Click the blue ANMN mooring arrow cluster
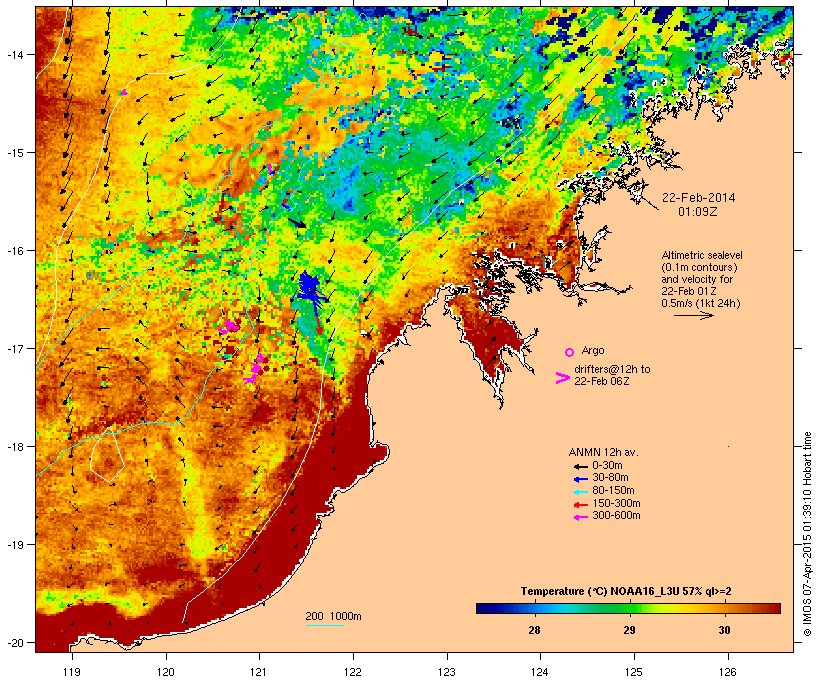820x680 pixels. click(310, 288)
